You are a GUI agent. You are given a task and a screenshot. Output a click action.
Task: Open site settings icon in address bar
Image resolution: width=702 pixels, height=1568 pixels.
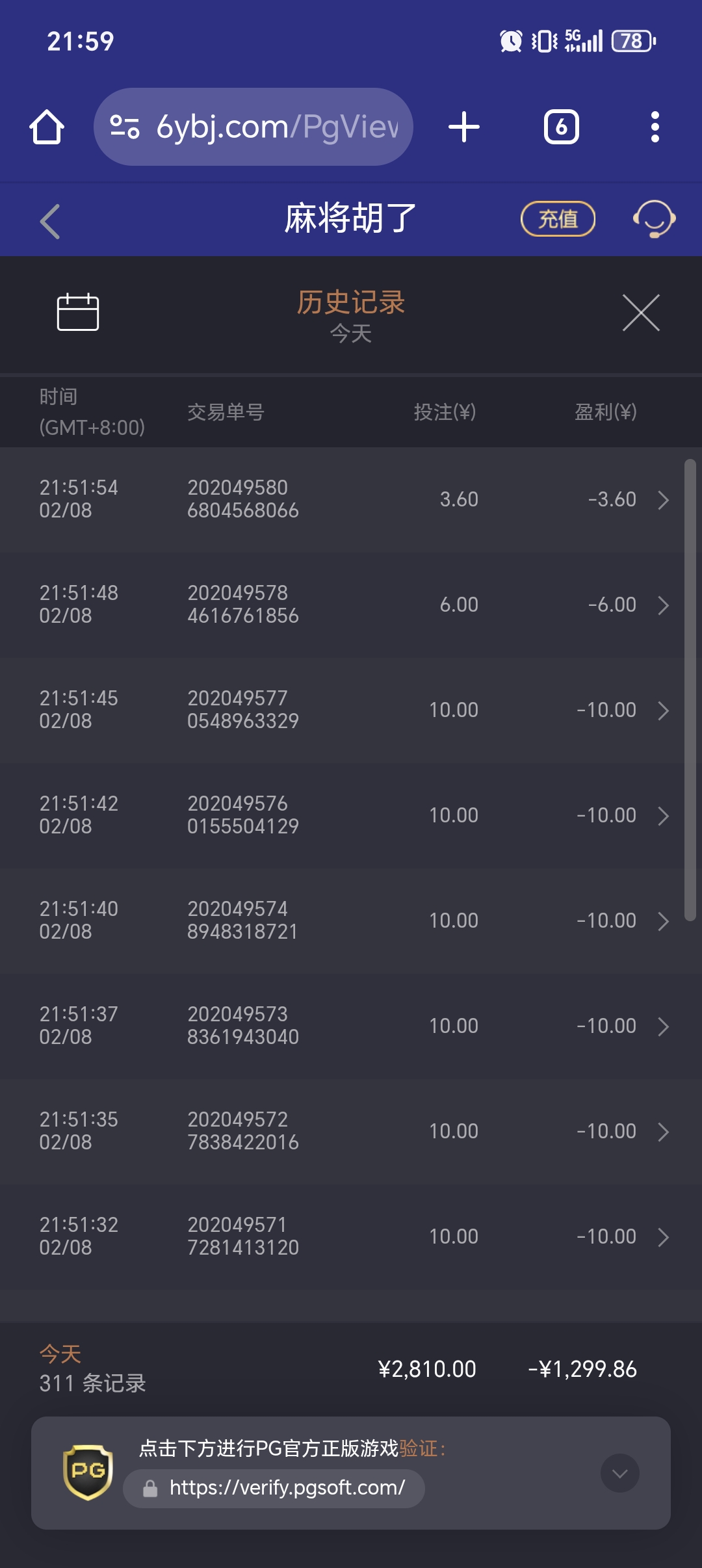(x=124, y=127)
